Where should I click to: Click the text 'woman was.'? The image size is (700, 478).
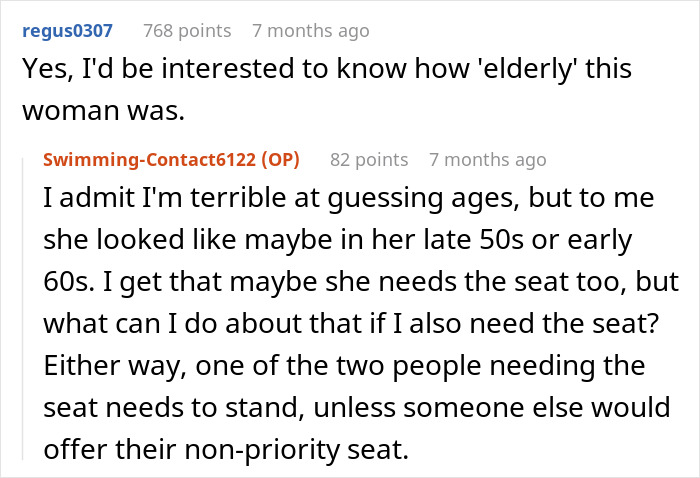(98, 112)
